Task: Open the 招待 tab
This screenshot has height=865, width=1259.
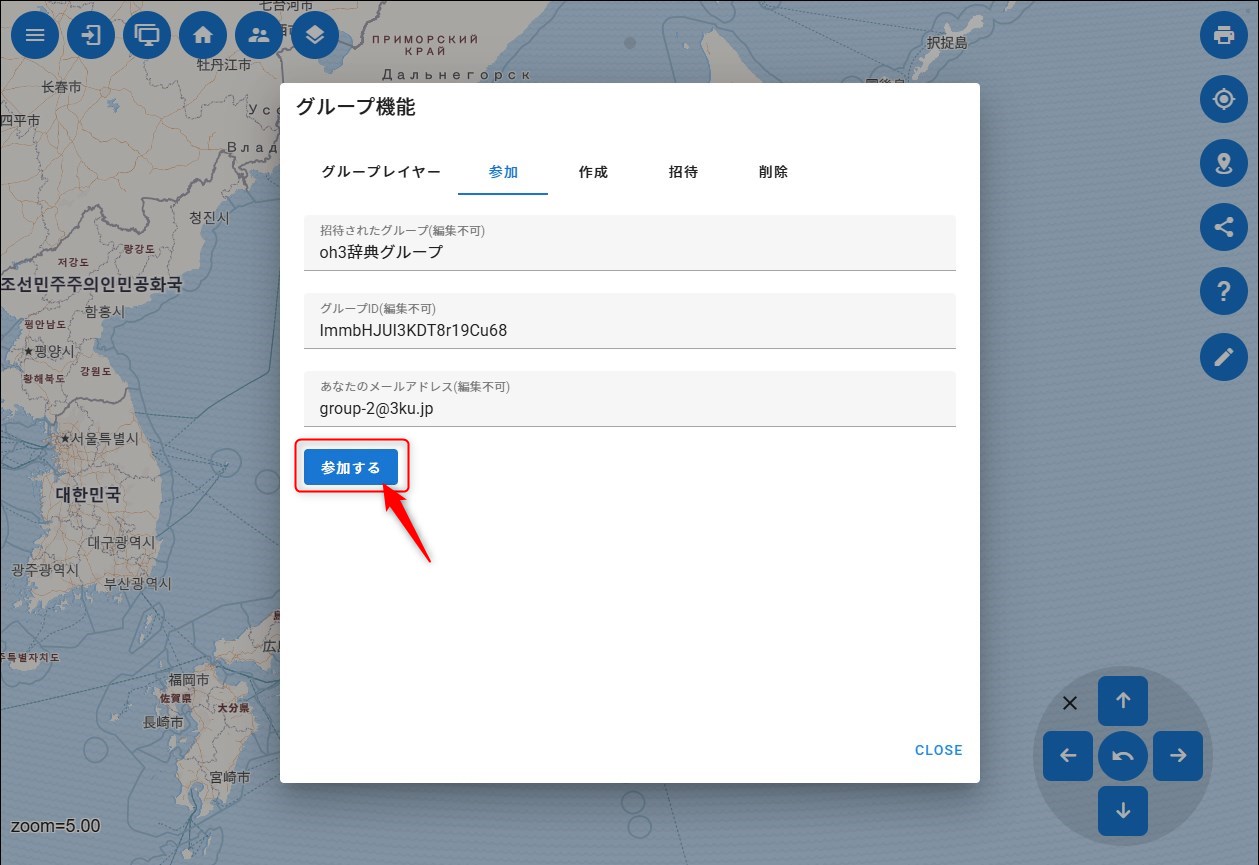Action: pyautogui.click(x=683, y=172)
